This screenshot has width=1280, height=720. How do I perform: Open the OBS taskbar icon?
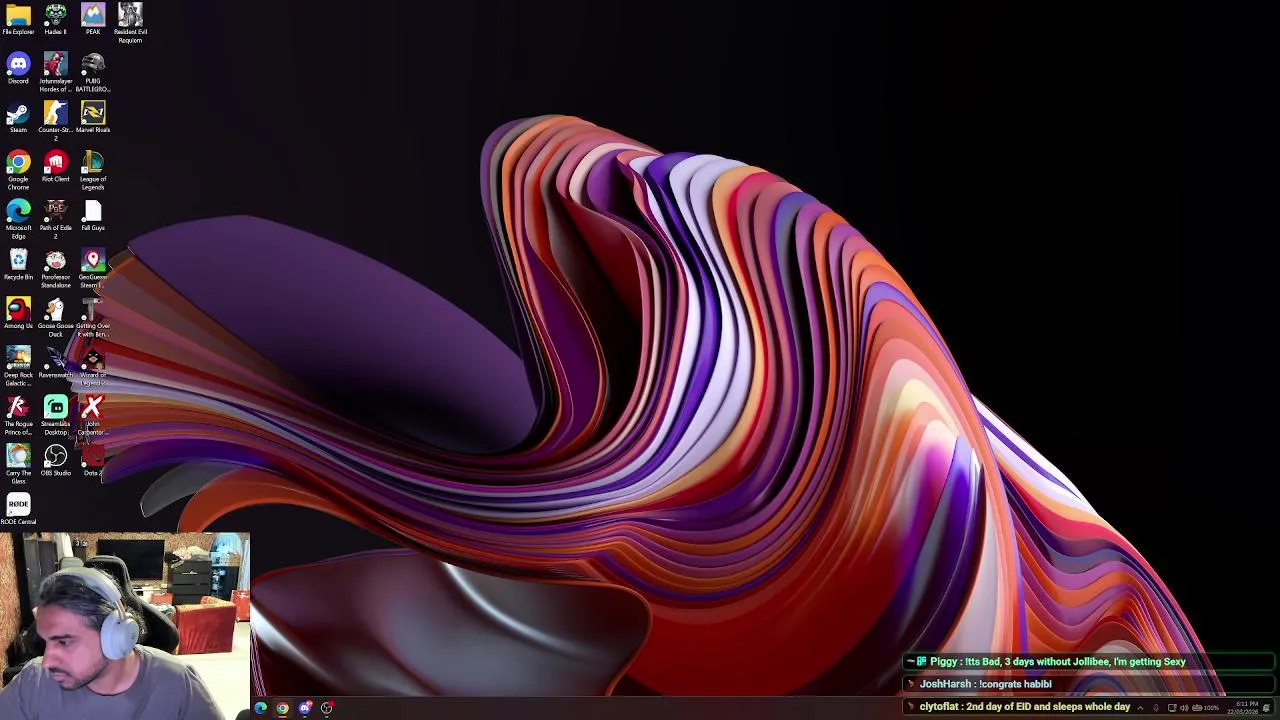click(327, 708)
